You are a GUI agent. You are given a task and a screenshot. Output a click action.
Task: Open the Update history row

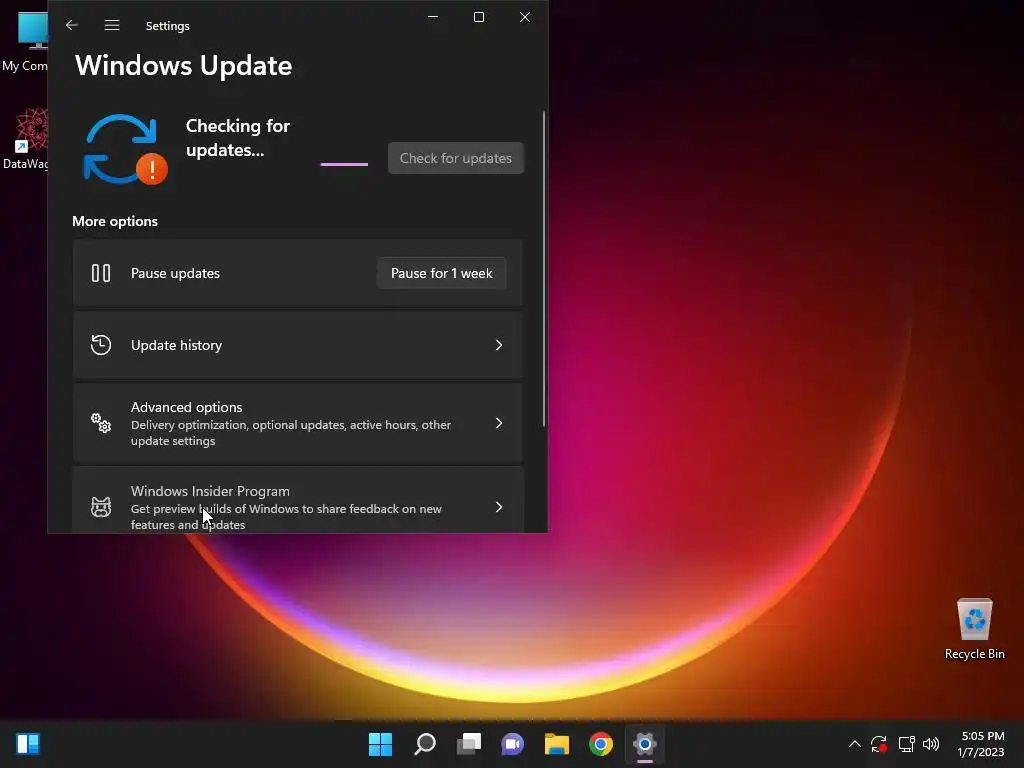[298, 345]
